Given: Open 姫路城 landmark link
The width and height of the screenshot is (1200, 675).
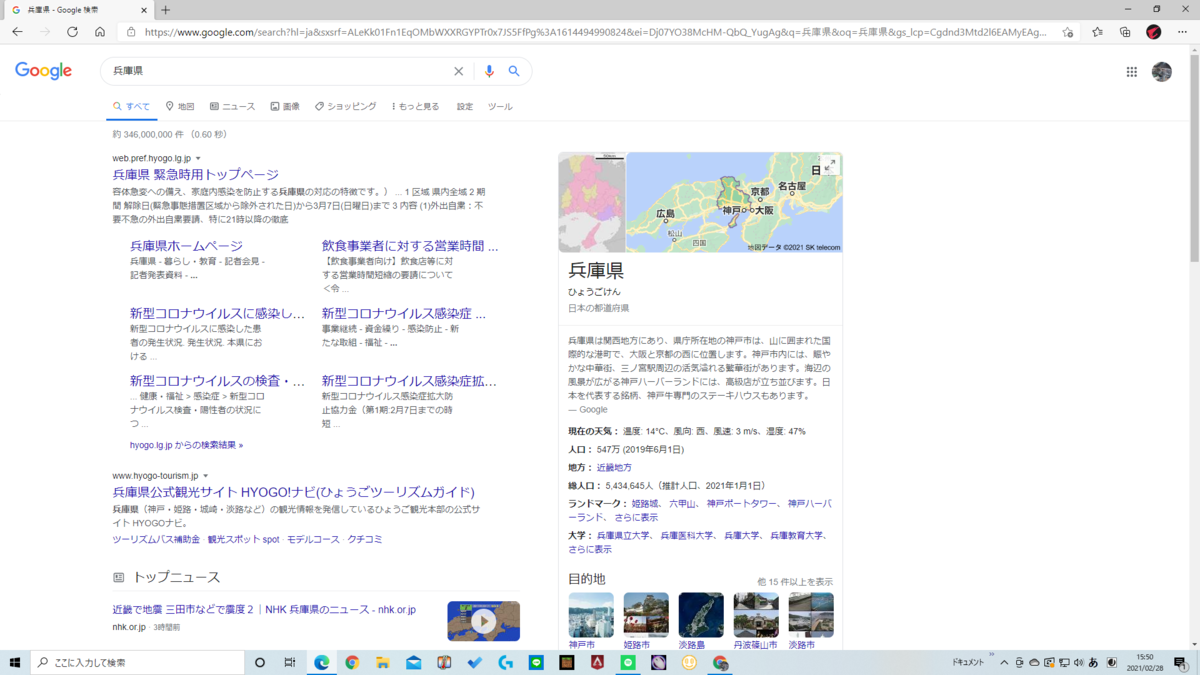Looking at the screenshot, I should point(645,504).
